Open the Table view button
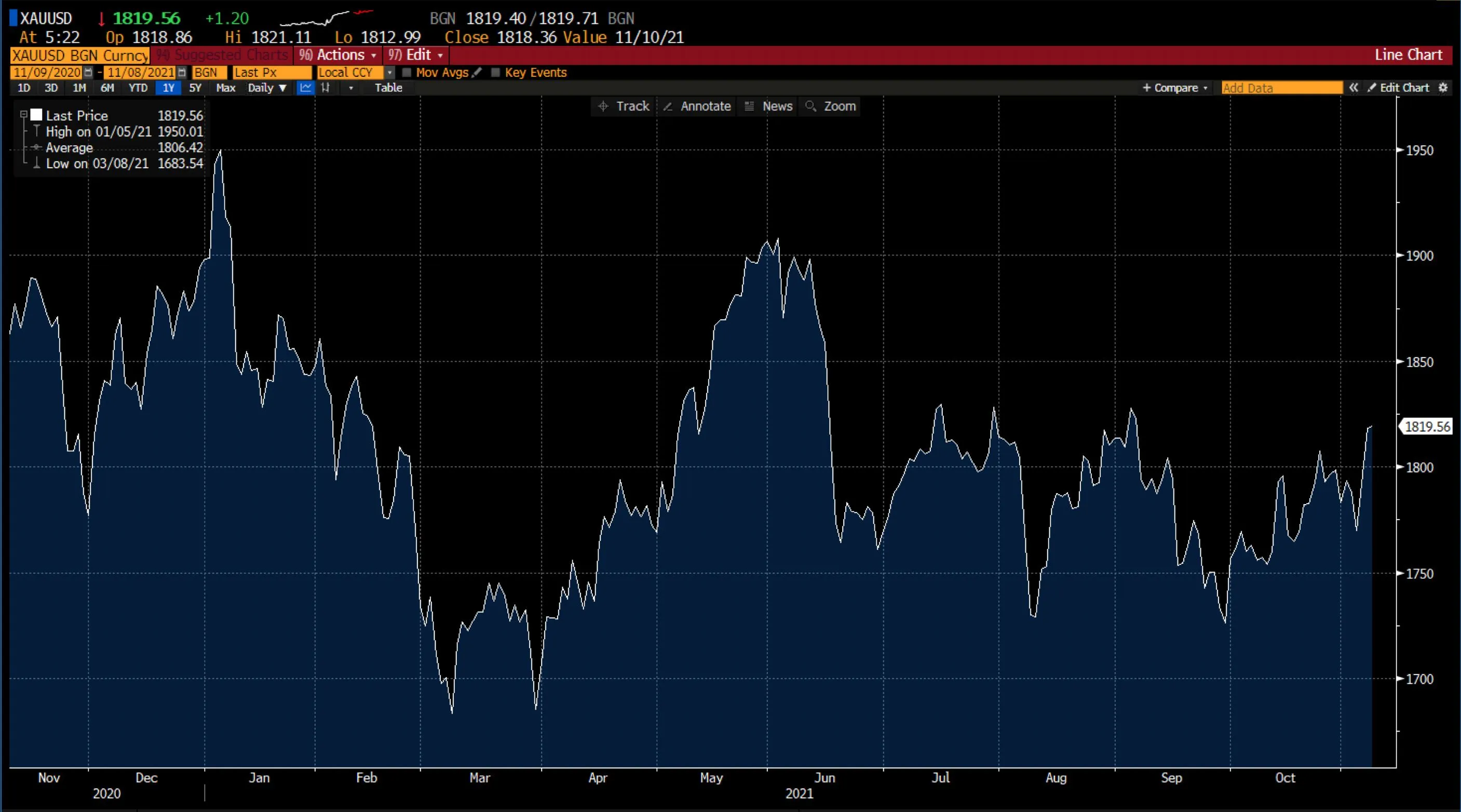Screen dimensions: 1461x812 389,88
